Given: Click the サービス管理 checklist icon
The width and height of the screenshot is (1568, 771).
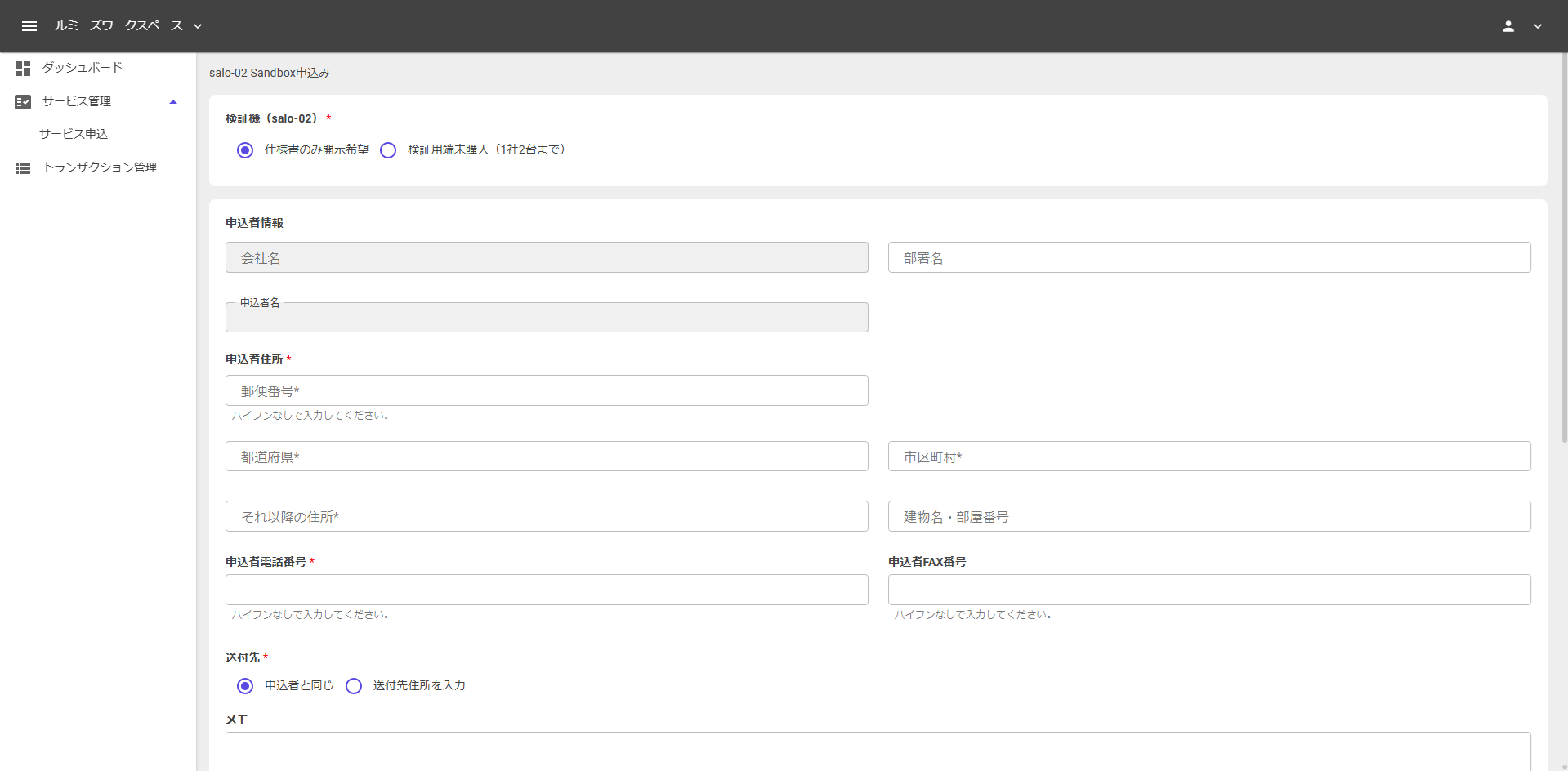Looking at the screenshot, I should 23,102.
